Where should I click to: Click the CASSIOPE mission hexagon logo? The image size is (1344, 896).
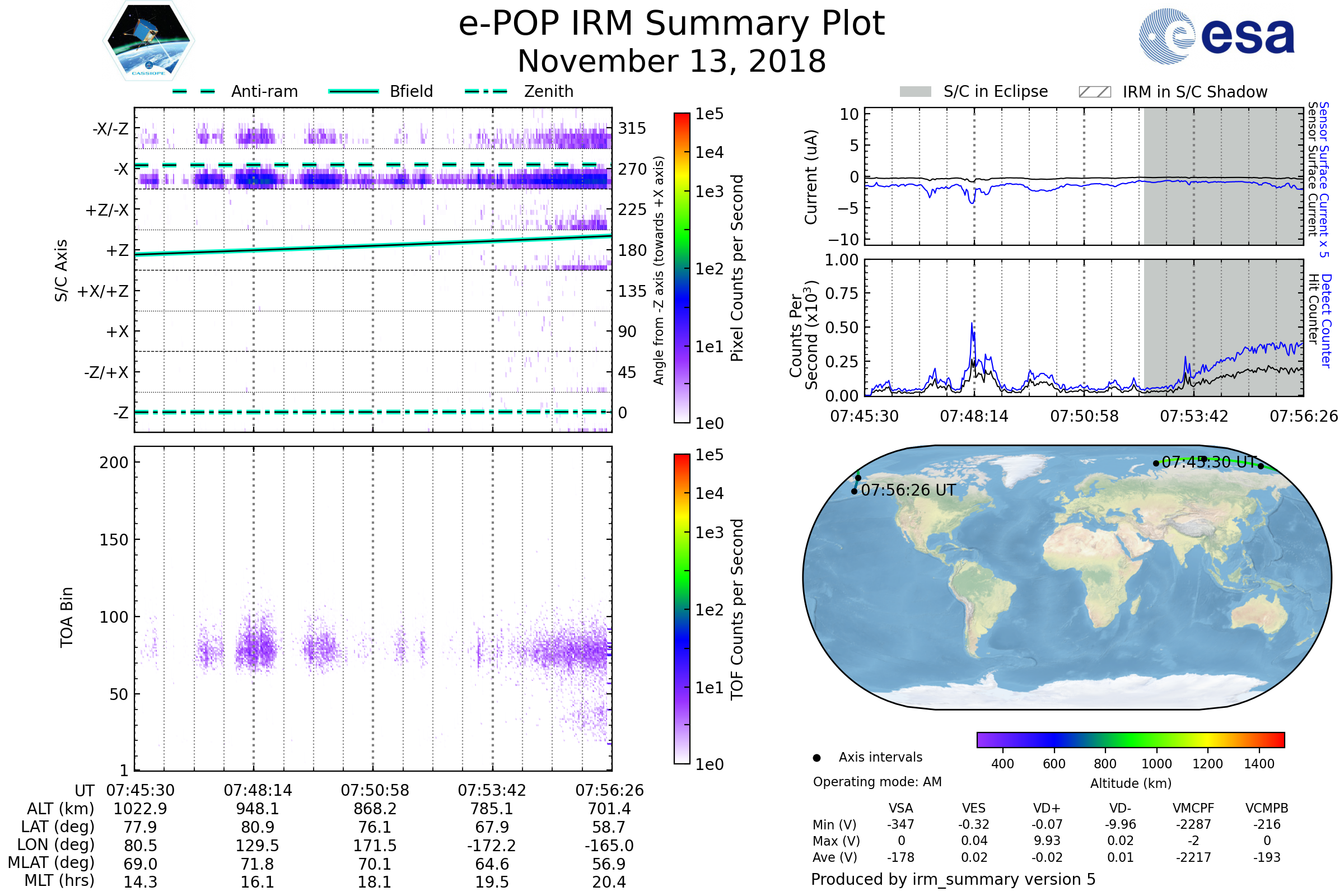[148, 41]
